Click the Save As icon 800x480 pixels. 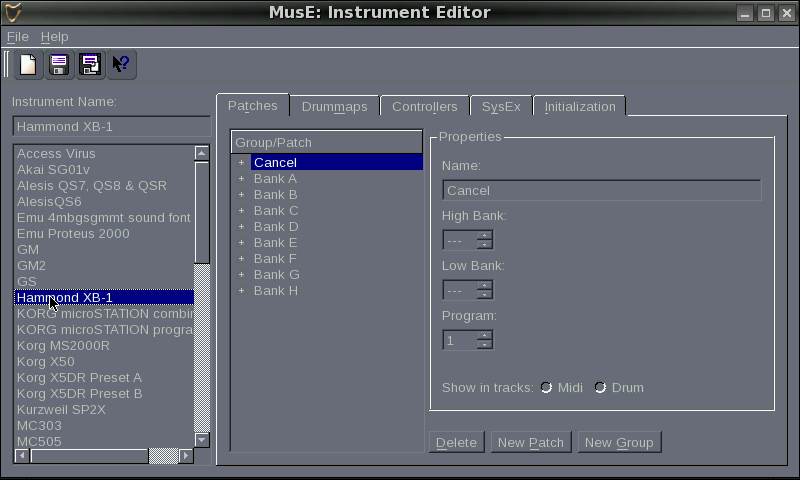[90, 65]
